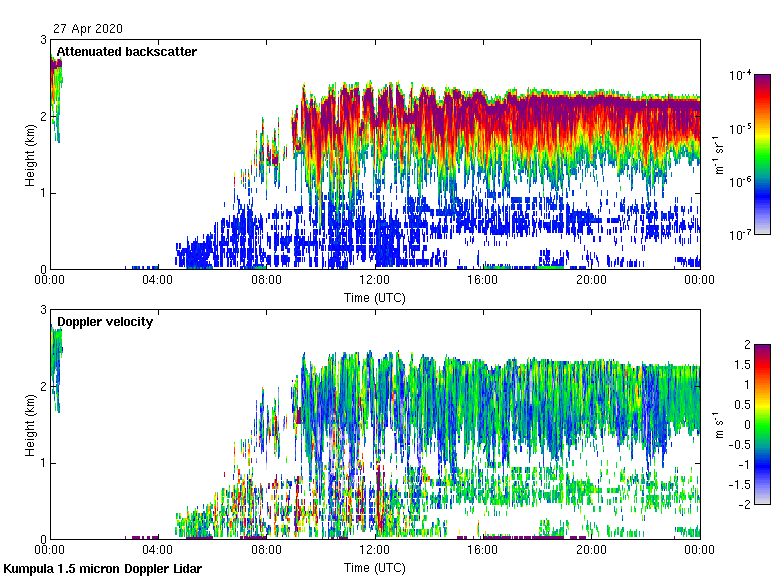The image size is (780, 580).
Task: Click the 08:00 tick under the backscatter plot
Action: coord(266,281)
